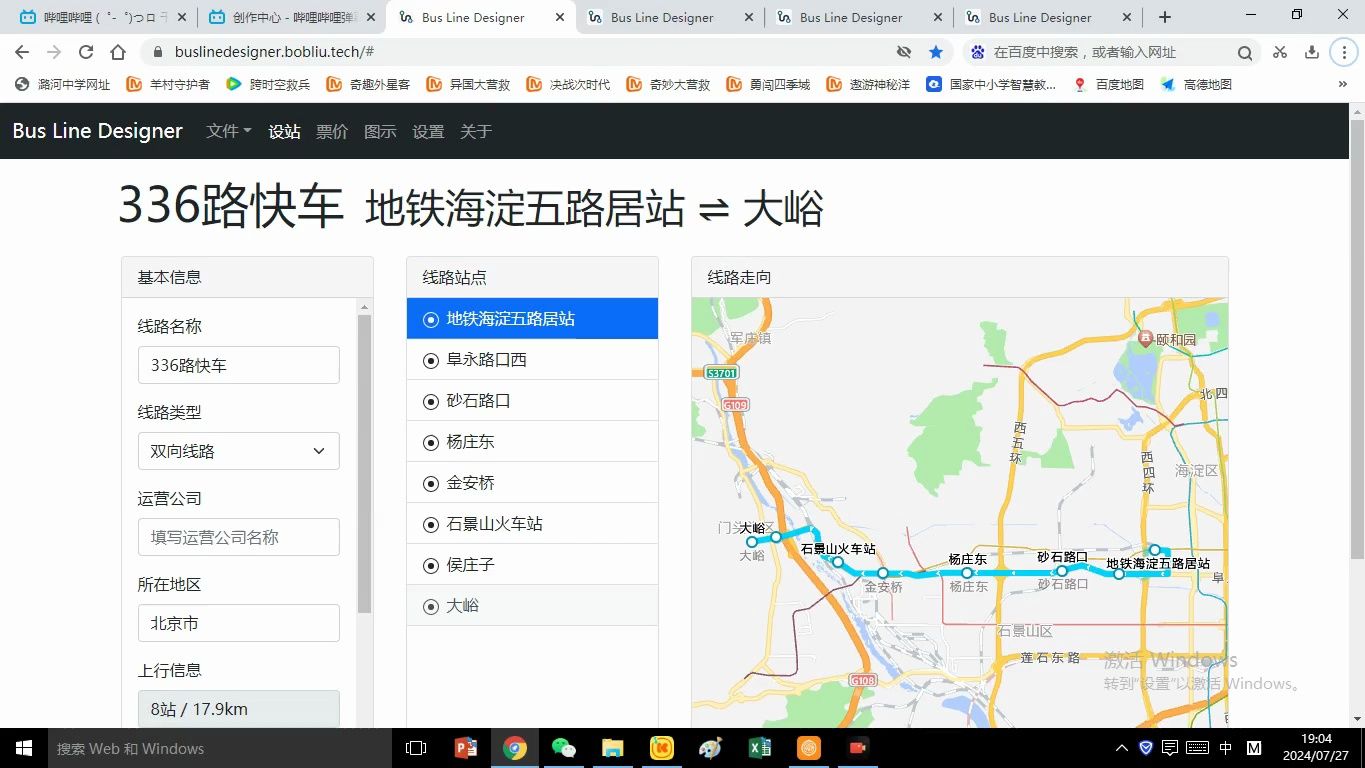Click the 基本信息 panel scrollbar
The height and width of the screenshot is (768, 1365).
pyautogui.click(x=364, y=464)
